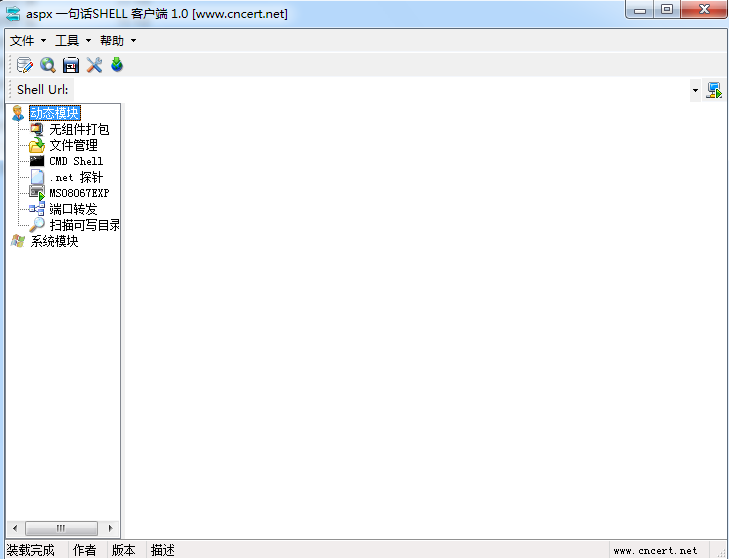Click the 装载完成 status bar text
The image size is (729, 559).
(x=31, y=550)
